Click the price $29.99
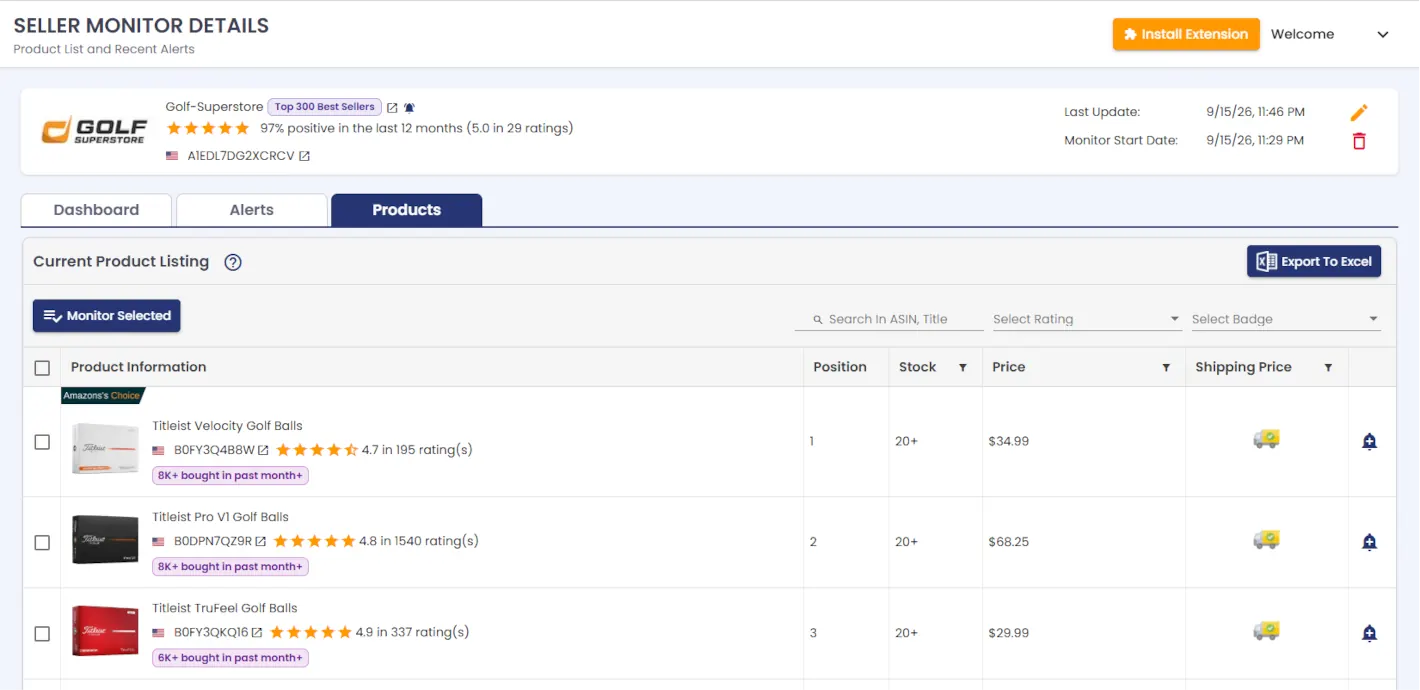 pyautogui.click(x=1008, y=633)
